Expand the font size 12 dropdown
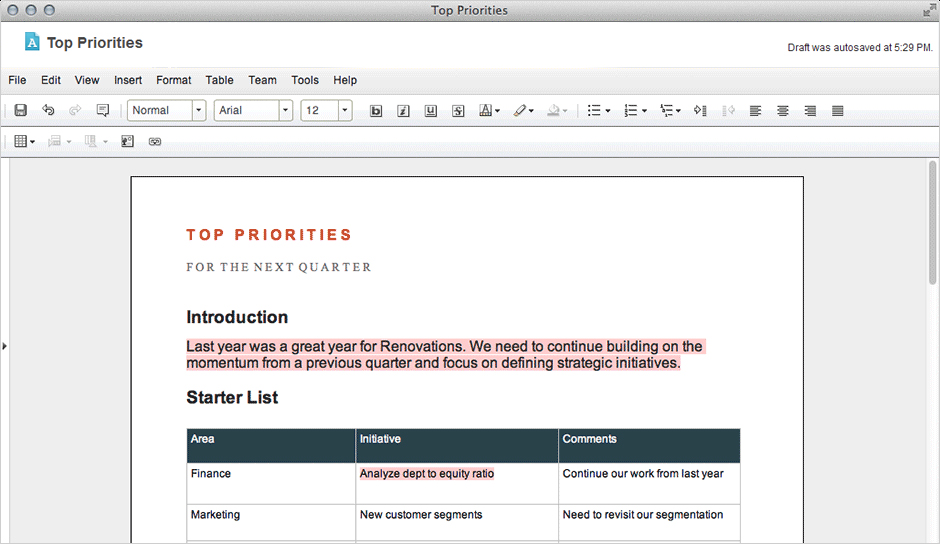 pos(345,111)
